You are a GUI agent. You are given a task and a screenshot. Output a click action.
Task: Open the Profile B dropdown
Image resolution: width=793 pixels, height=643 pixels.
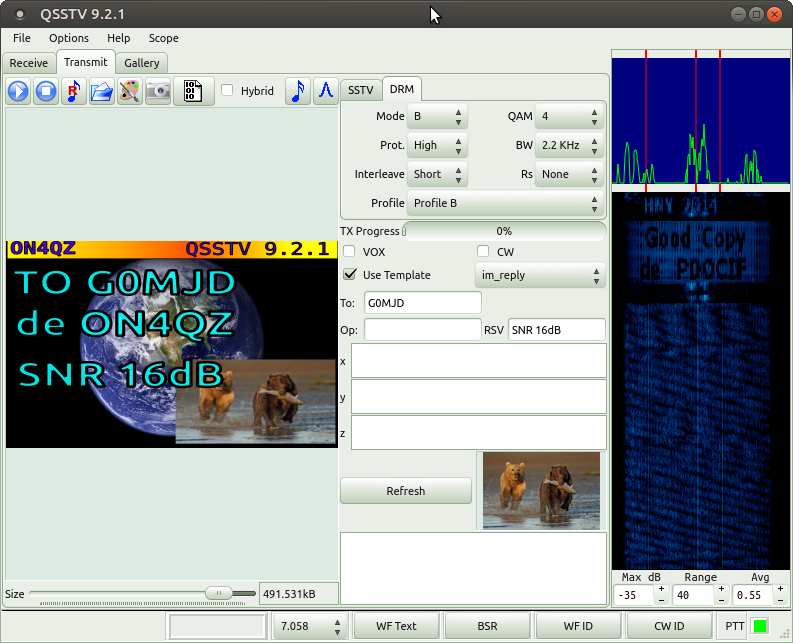click(x=504, y=203)
